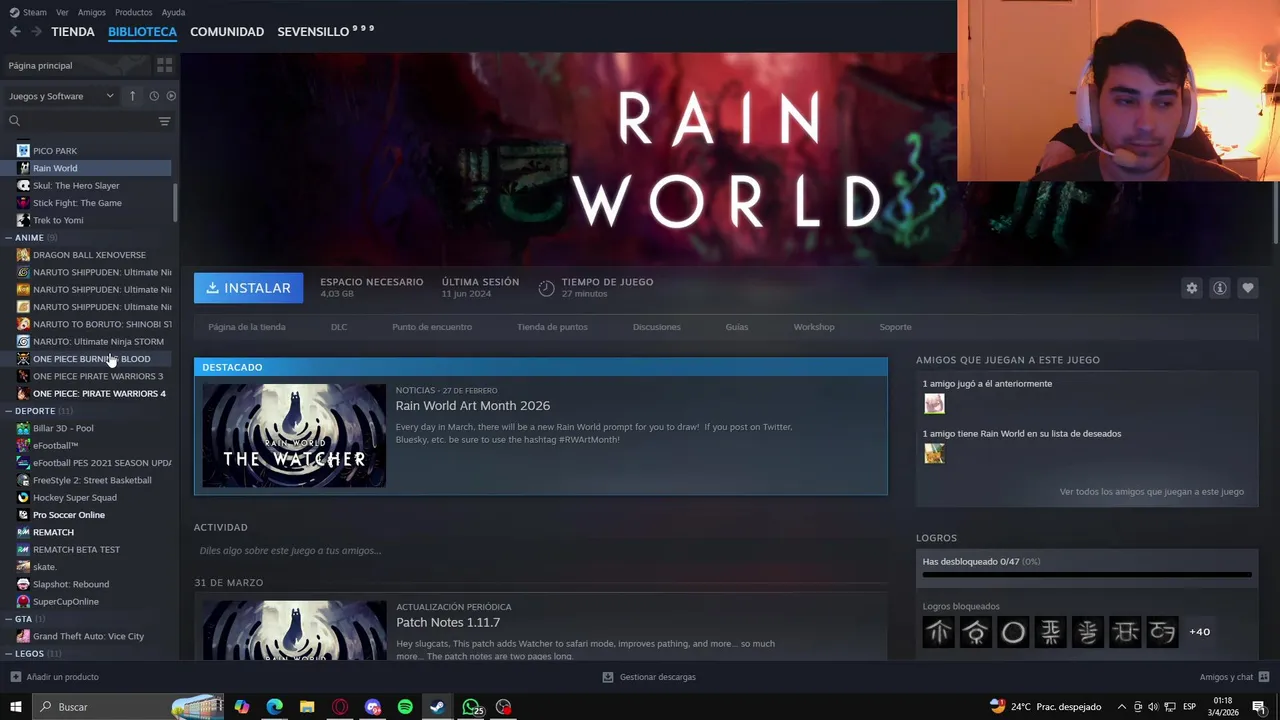Open The Watcher featured news thumbnail
The height and width of the screenshot is (720, 1280).
click(x=294, y=436)
